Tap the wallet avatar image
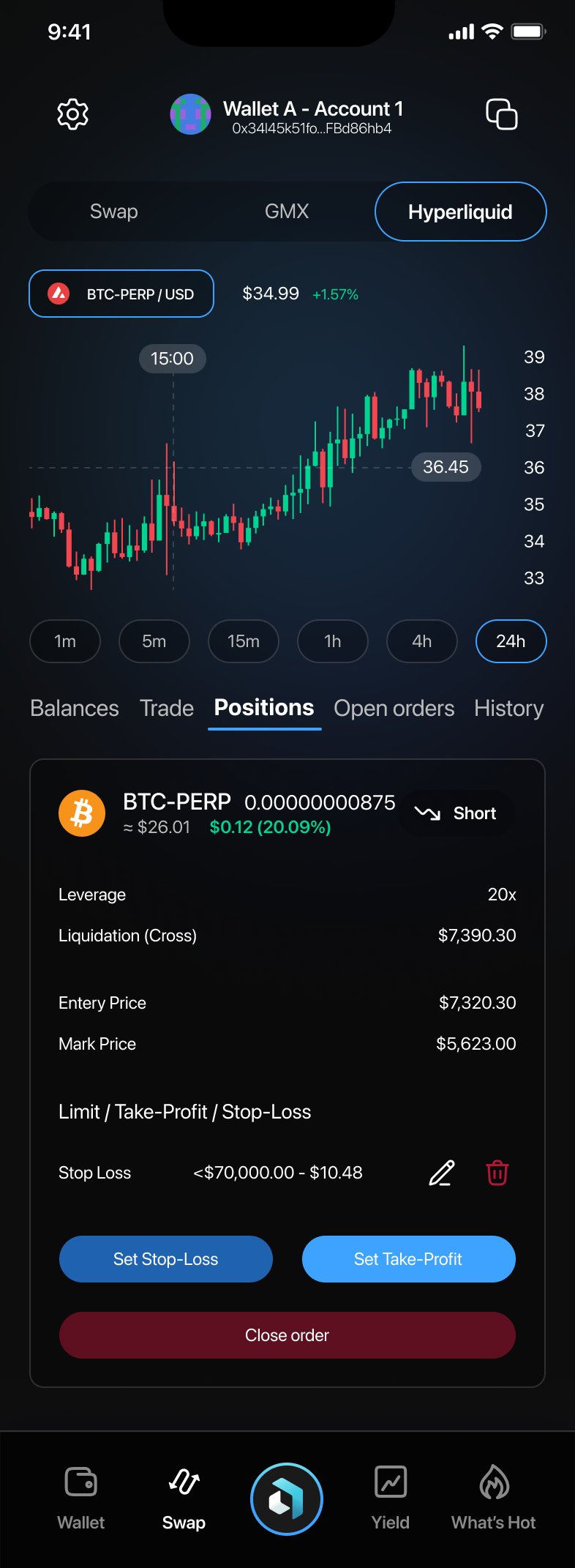This screenshot has height=1568, width=575. (190, 114)
